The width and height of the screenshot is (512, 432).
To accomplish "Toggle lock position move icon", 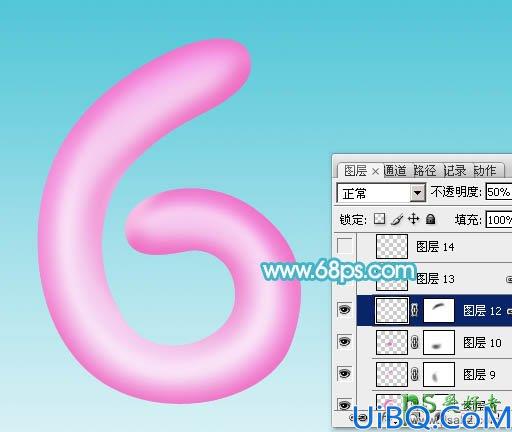I will (x=413, y=219).
